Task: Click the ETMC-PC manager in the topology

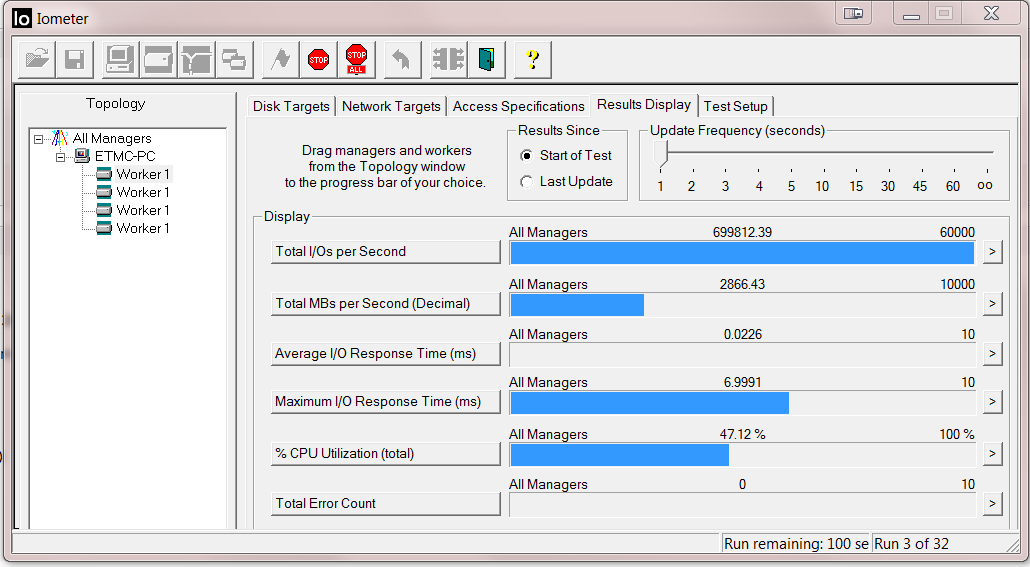Action: pos(124,157)
